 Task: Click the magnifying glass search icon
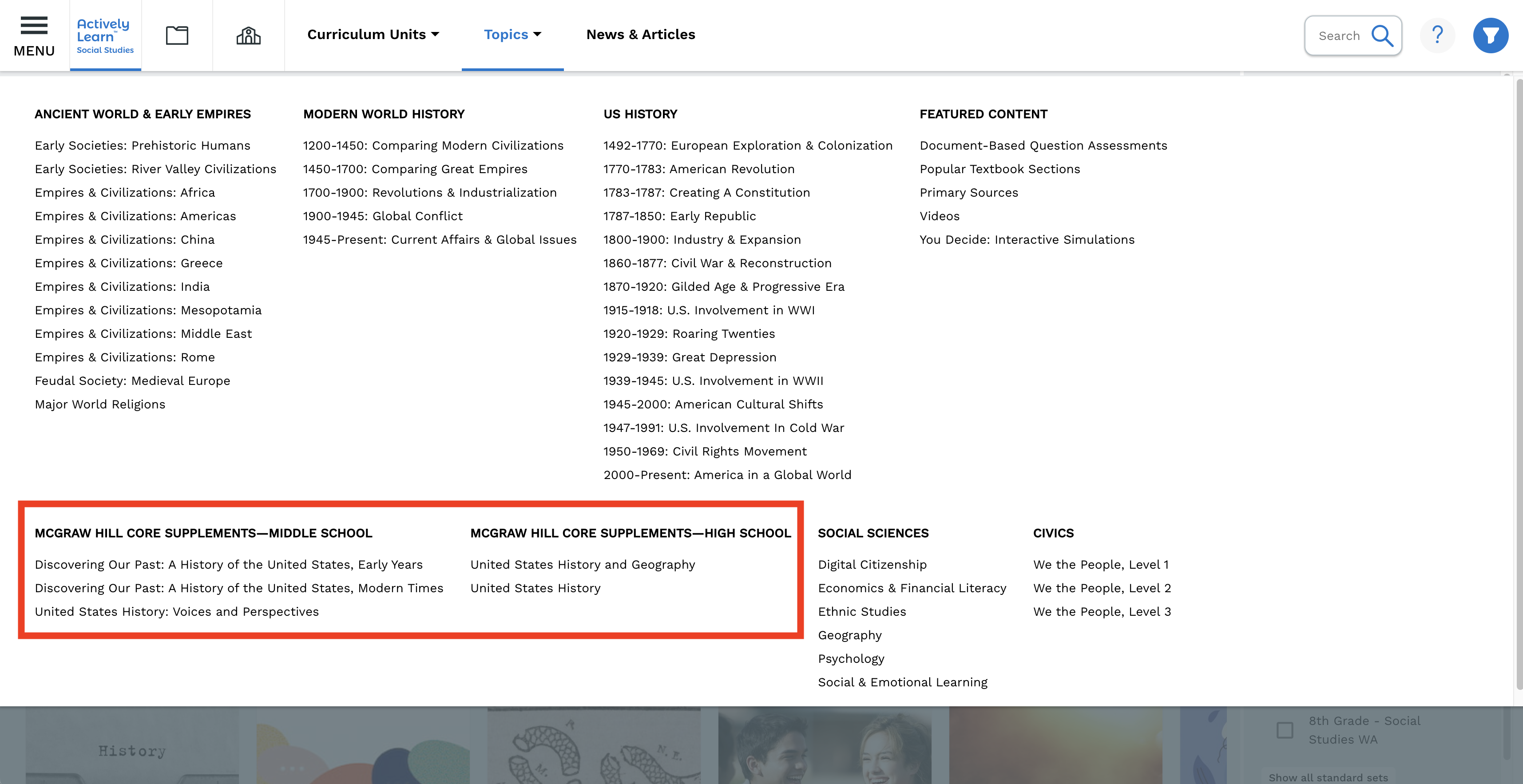coord(1382,36)
